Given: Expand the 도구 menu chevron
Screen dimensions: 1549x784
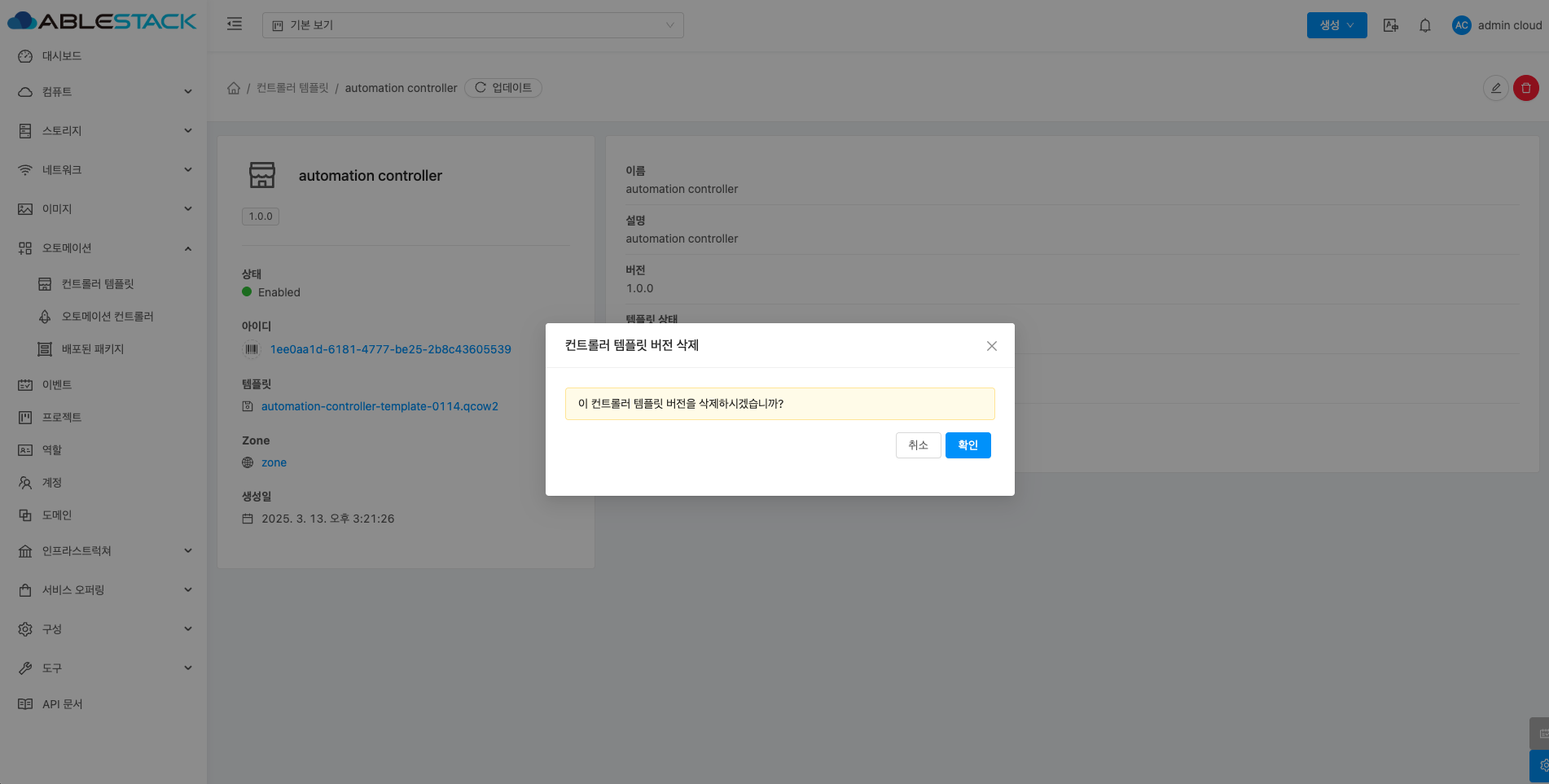Looking at the screenshot, I should 188,668.
